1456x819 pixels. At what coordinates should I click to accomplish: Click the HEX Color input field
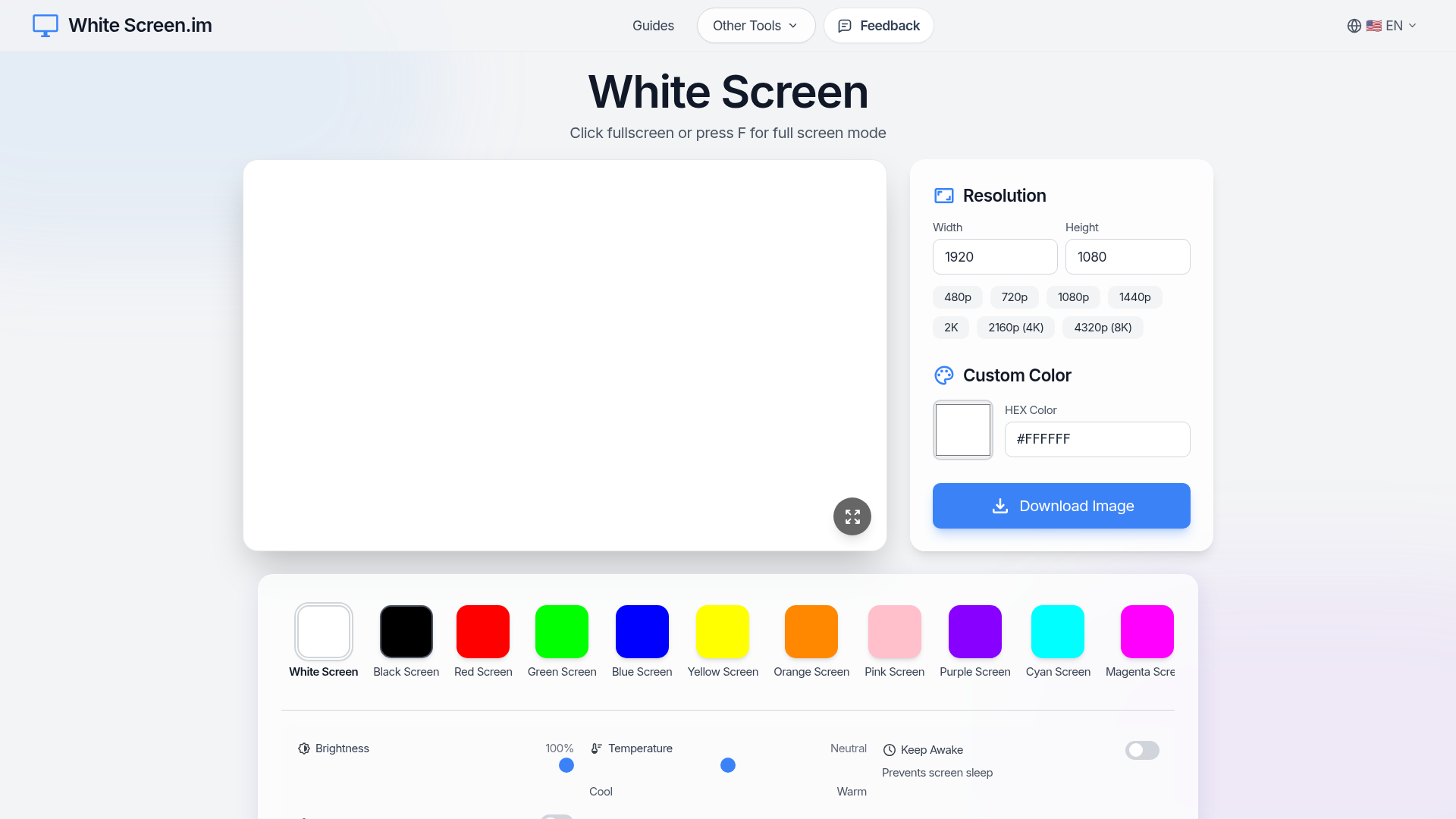tap(1097, 439)
